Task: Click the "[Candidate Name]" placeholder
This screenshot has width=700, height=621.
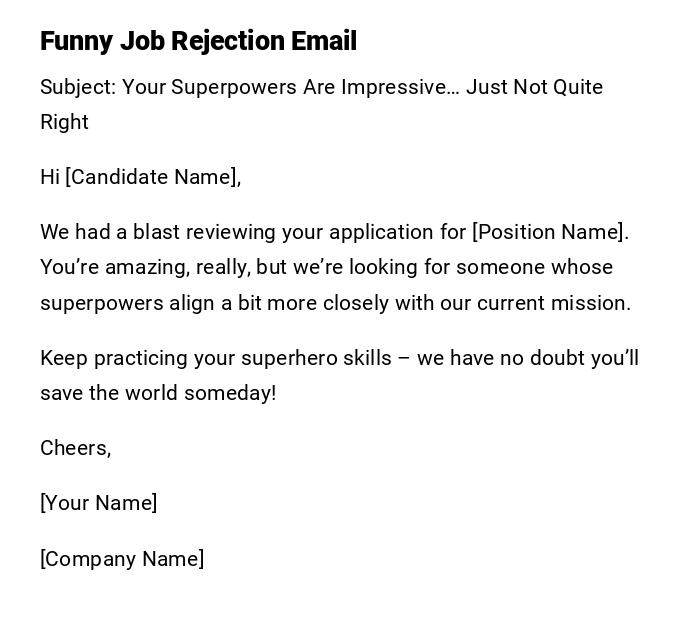Action: point(153,177)
